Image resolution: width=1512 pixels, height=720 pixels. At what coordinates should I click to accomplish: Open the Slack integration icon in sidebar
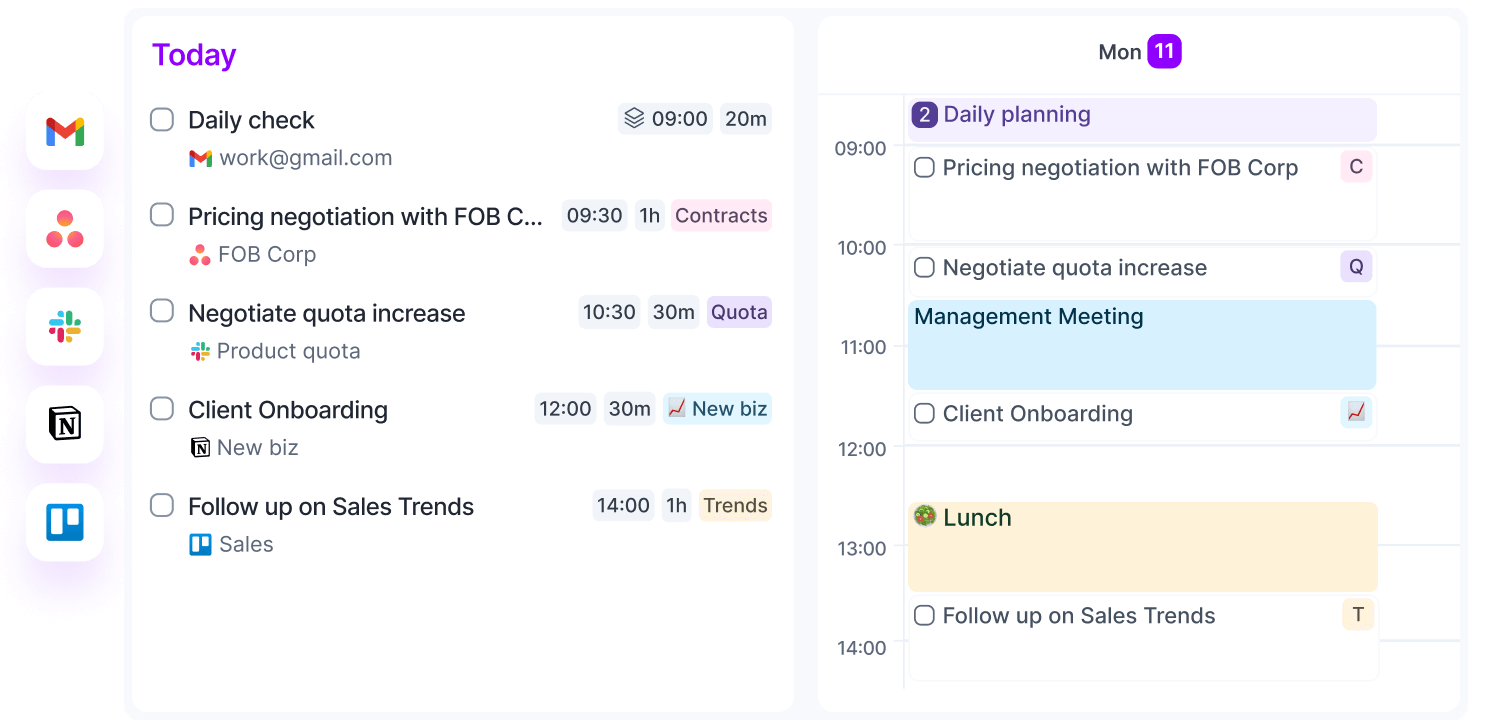pyautogui.click(x=65, y=326)
